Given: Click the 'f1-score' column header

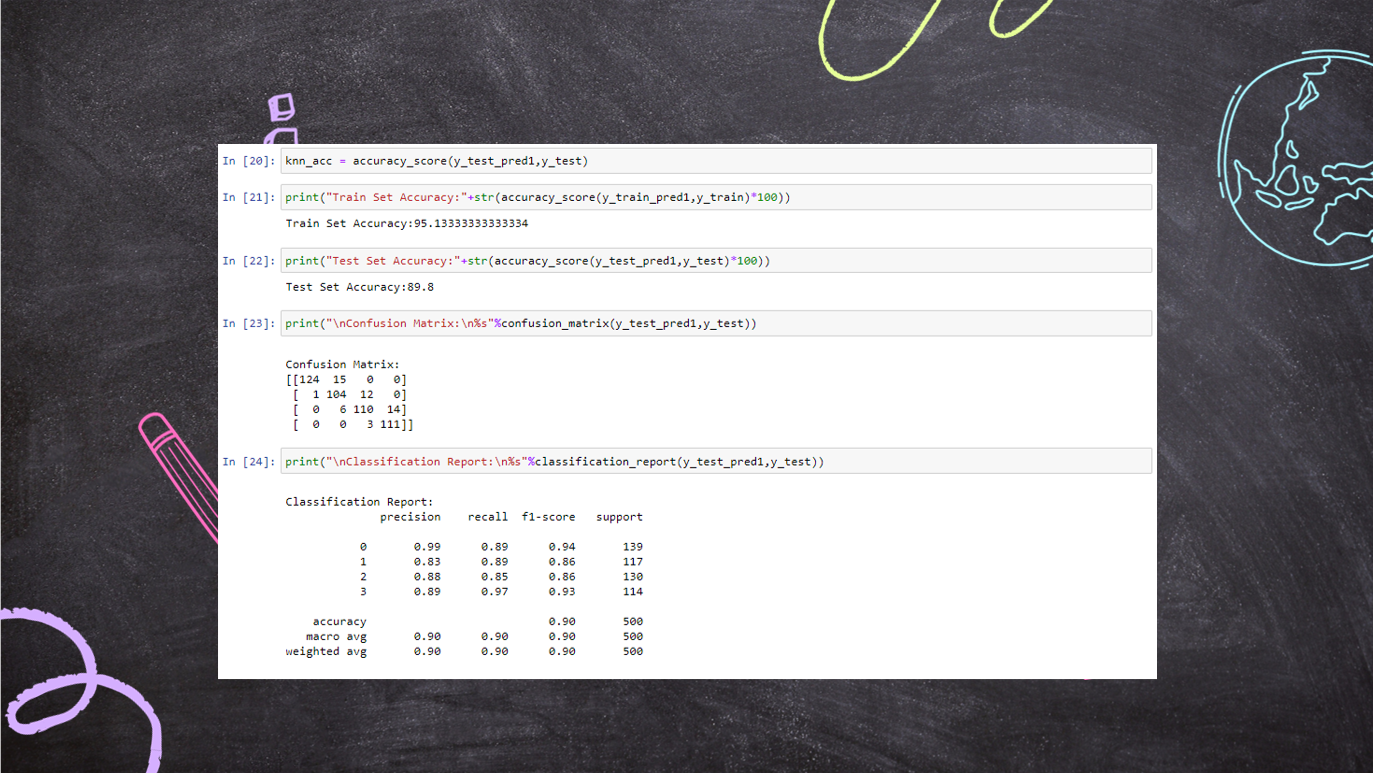Looking at the screenshot, I should 549,517.
